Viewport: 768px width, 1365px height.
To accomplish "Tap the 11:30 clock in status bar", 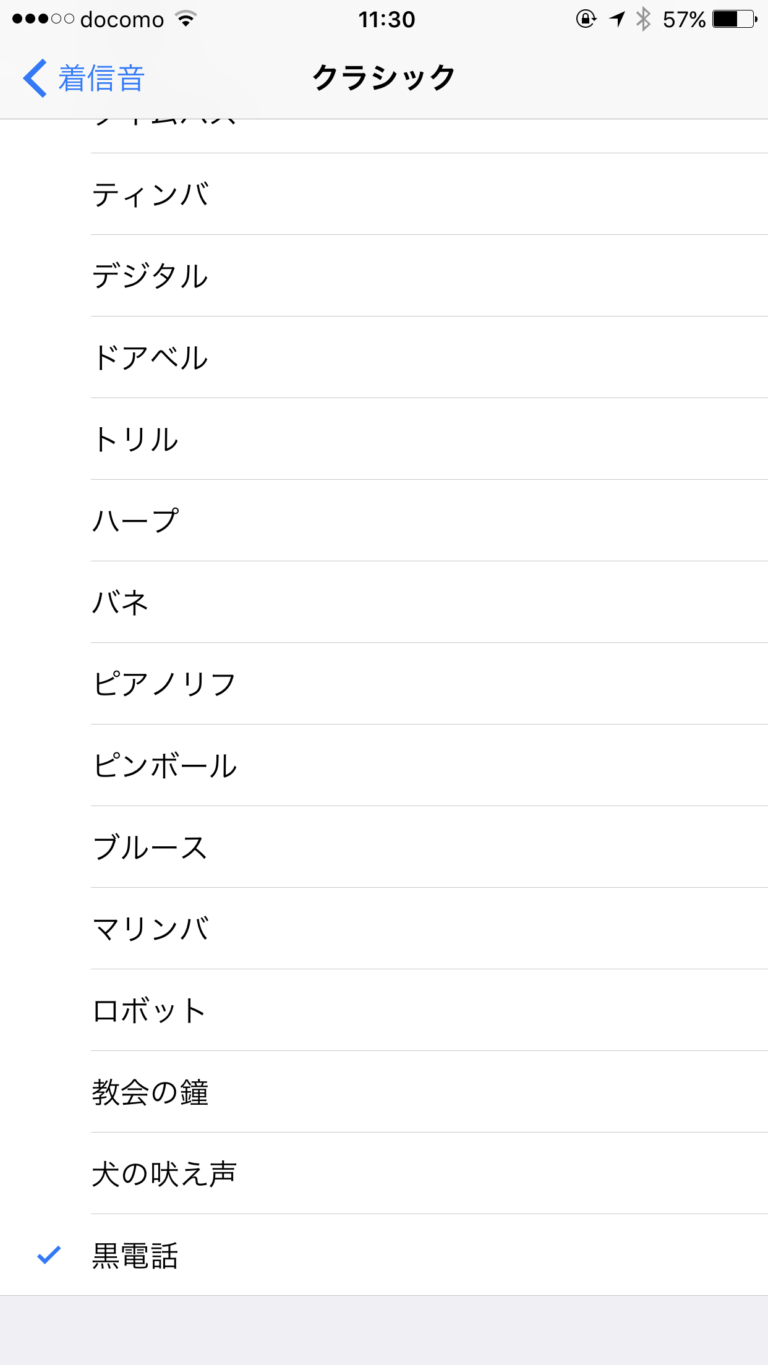I will coord(386,19).
